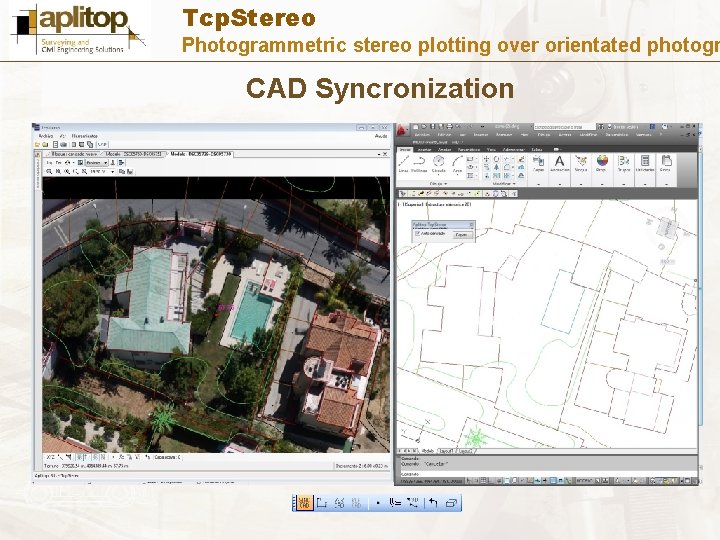The image size is (720, 540).
Task: Open Archivo menu in TcpStereo window
Action: pyautogui.click(x=45, y=136)
